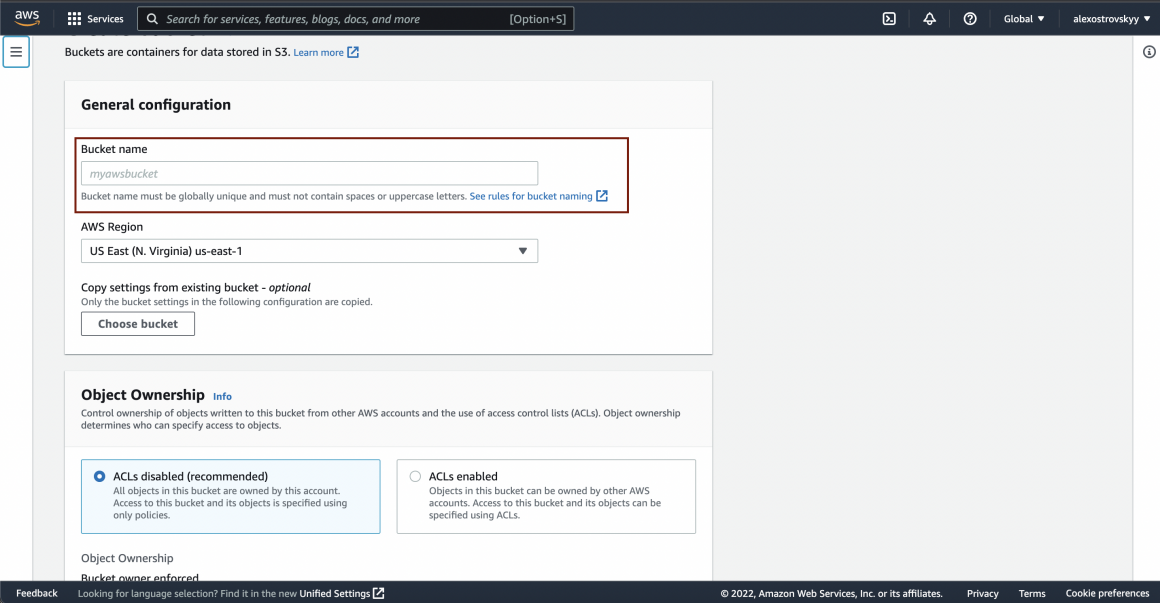Click the Object Ownership Info link

pos(222,396)
